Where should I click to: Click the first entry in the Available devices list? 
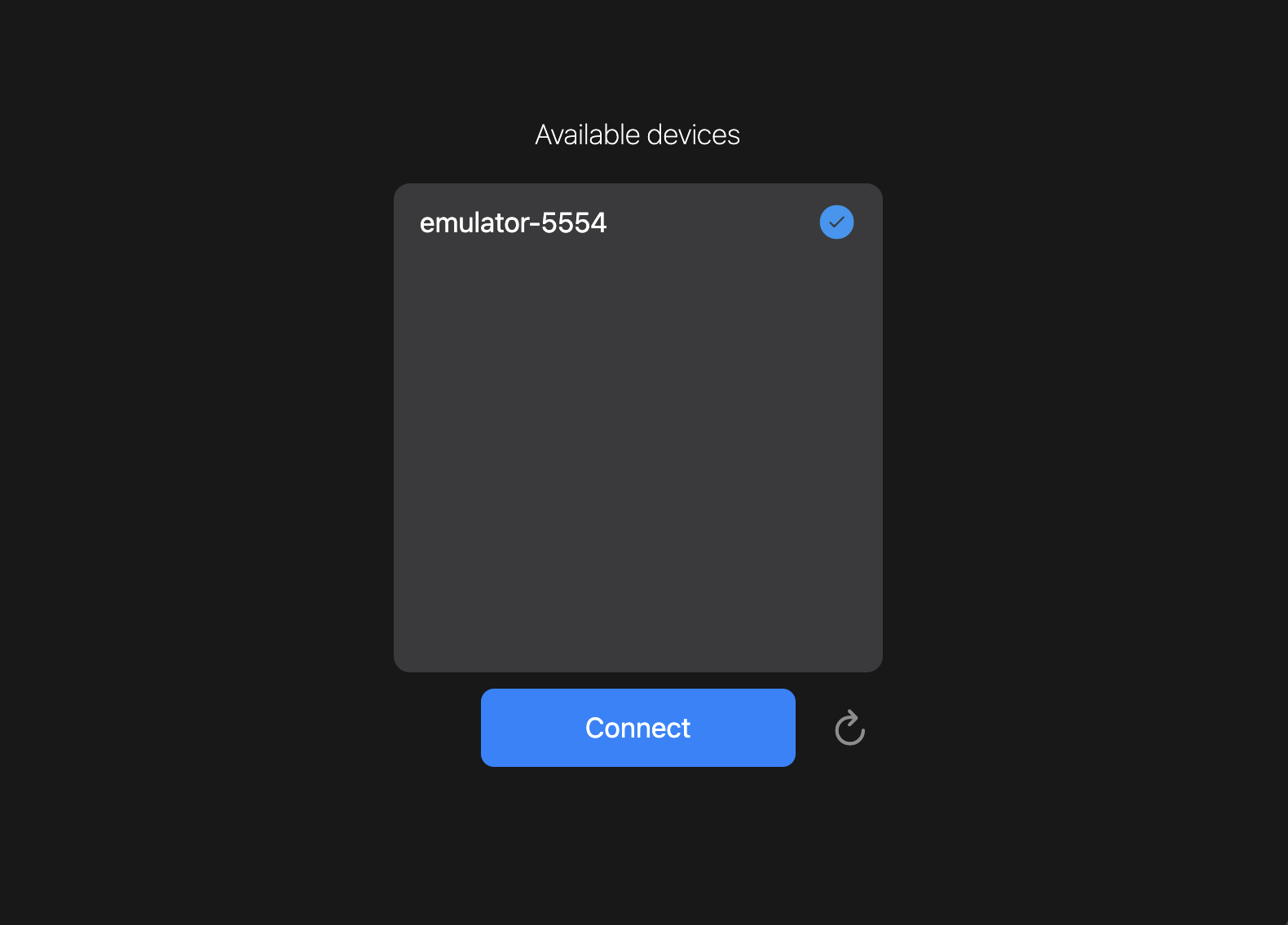(638, 222)
